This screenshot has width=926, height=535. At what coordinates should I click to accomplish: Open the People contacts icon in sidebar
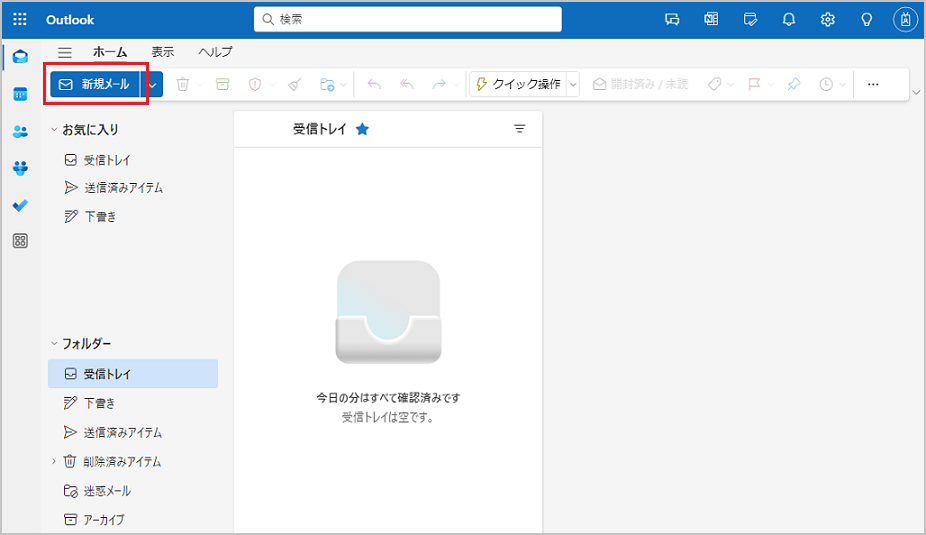pos(20,131)
